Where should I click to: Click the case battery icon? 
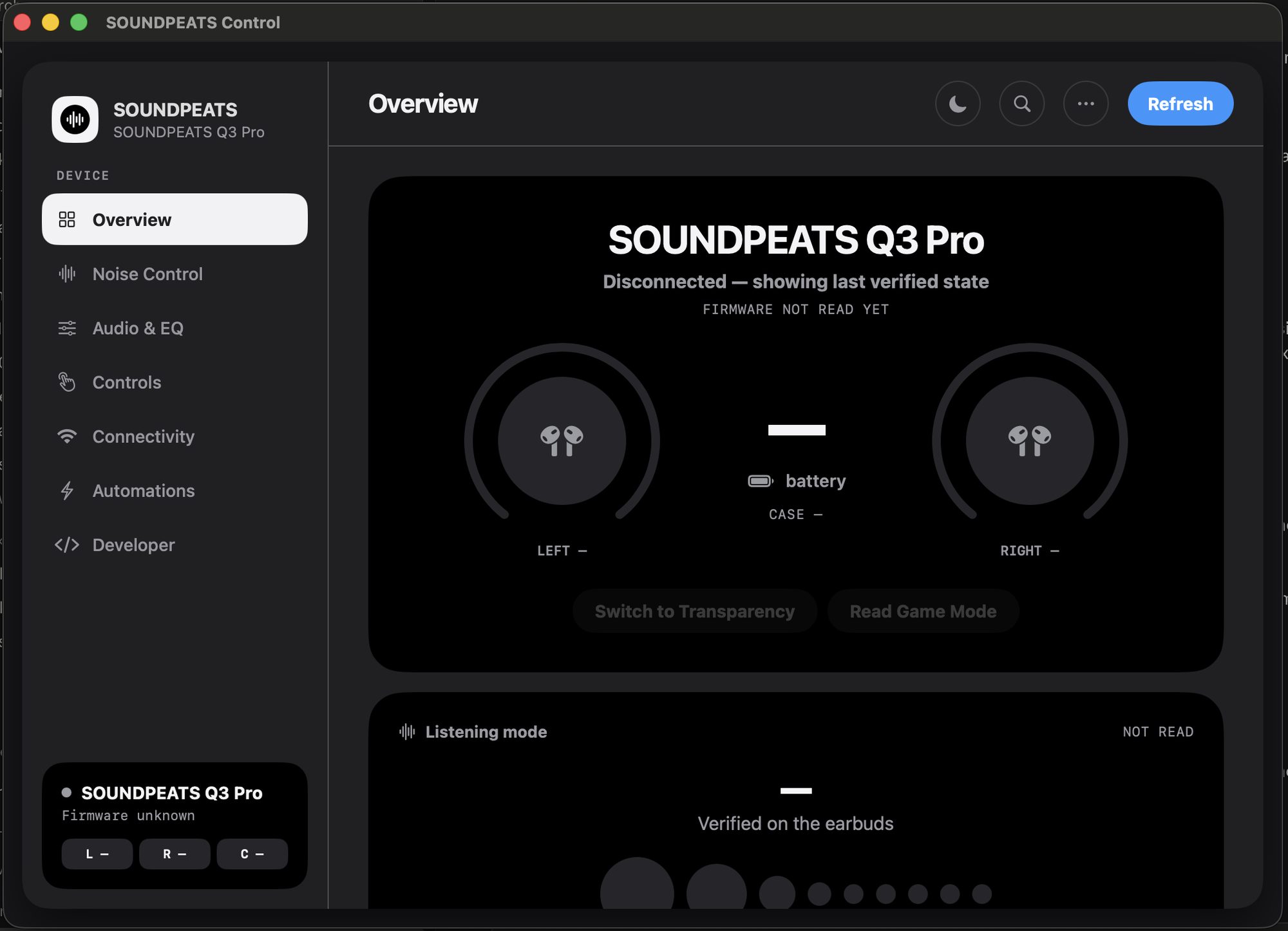[761, 481]
